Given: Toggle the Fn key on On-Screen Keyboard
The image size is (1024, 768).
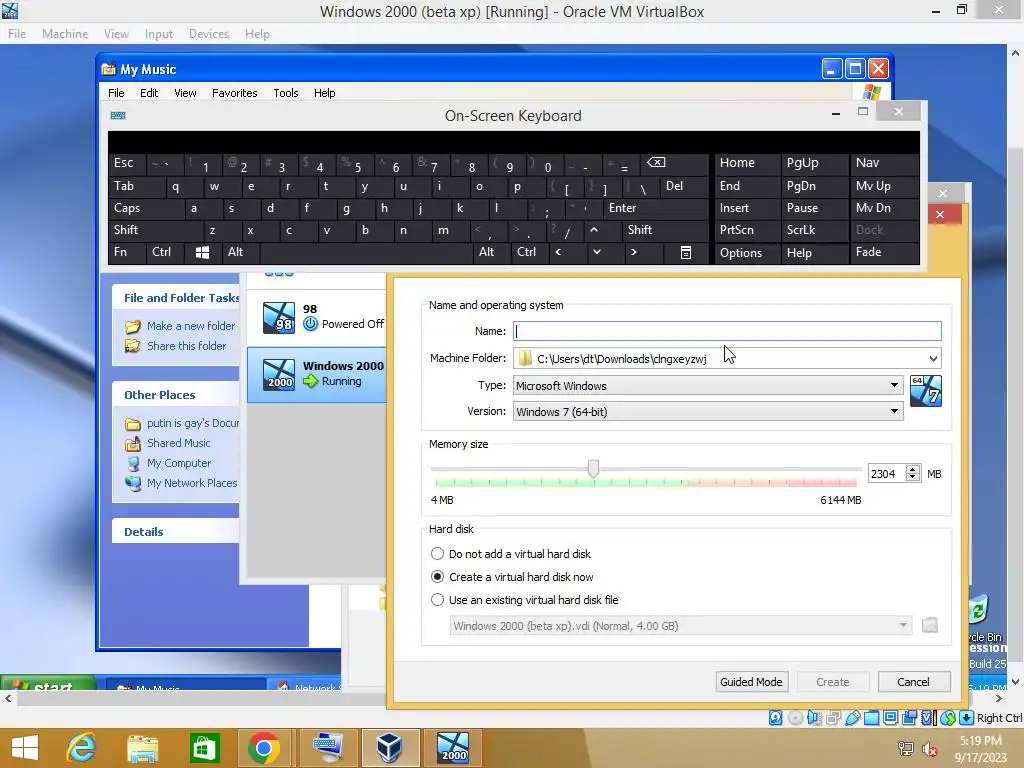Looking at the screenshot, I should point(127,253).
